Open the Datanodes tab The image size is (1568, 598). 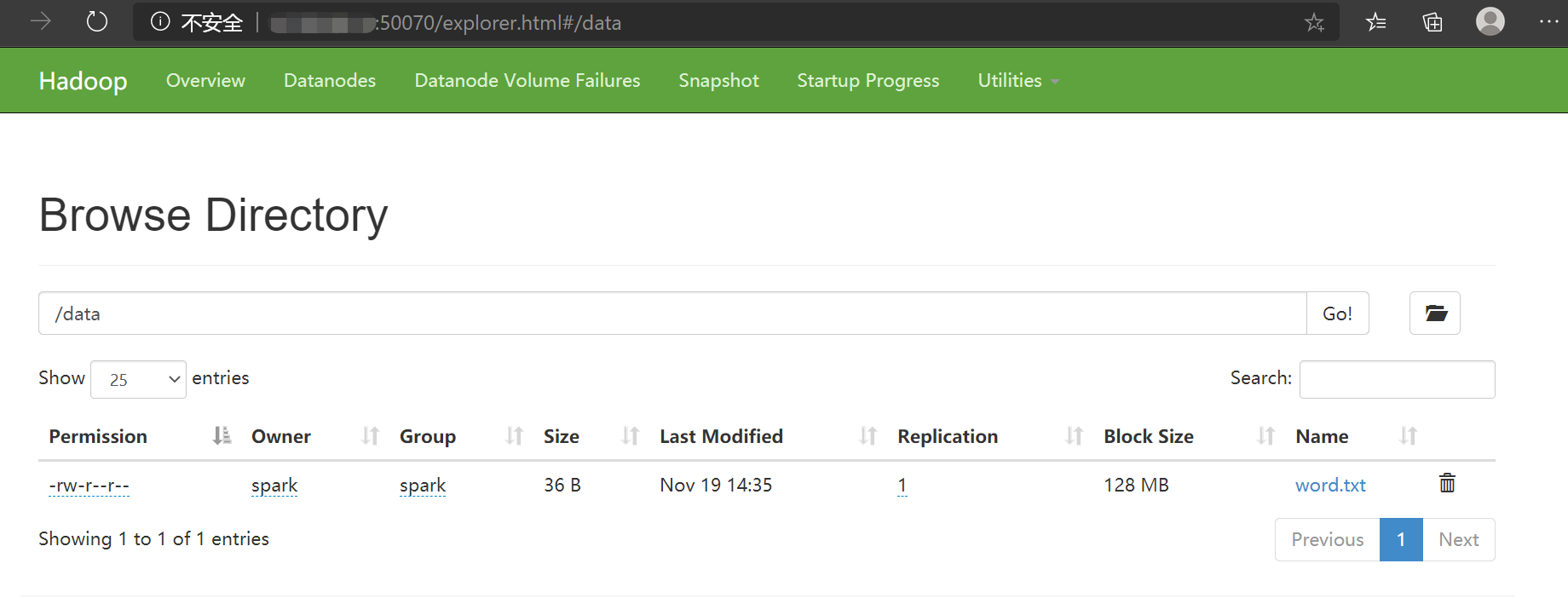[x=330, y=81]
